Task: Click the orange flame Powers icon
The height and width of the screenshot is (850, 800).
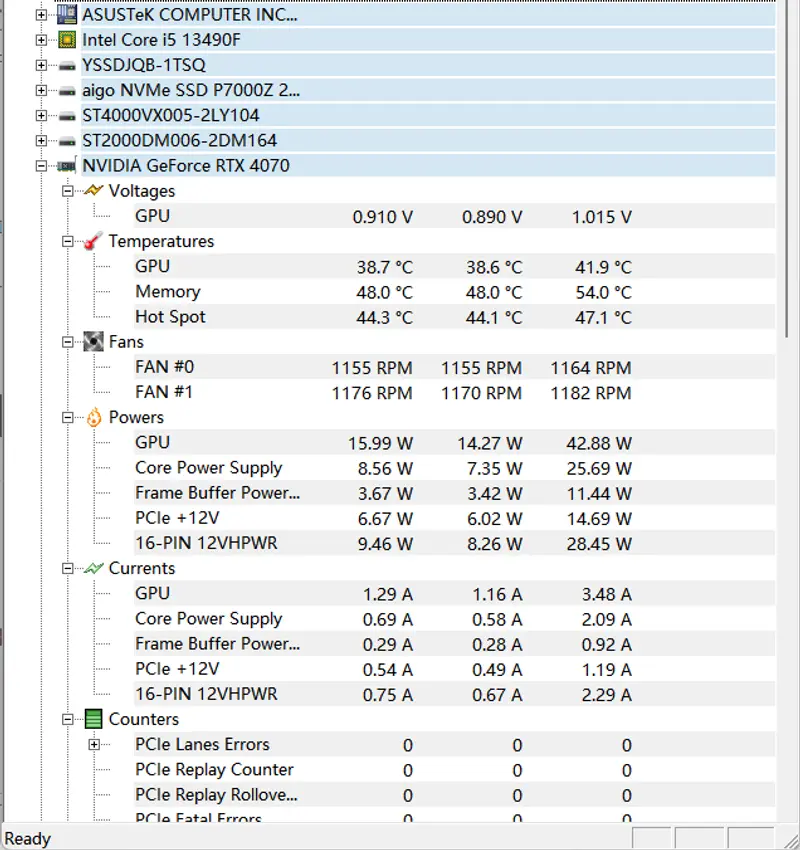Action: [94, 417]
